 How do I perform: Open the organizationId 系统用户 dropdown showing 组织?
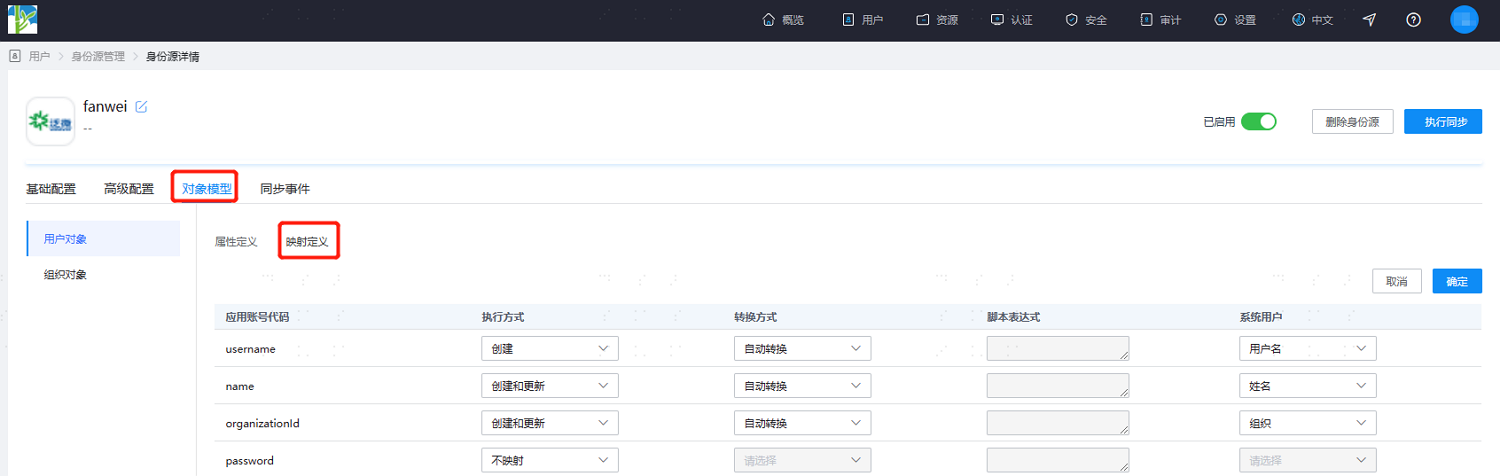[1307, 423]
